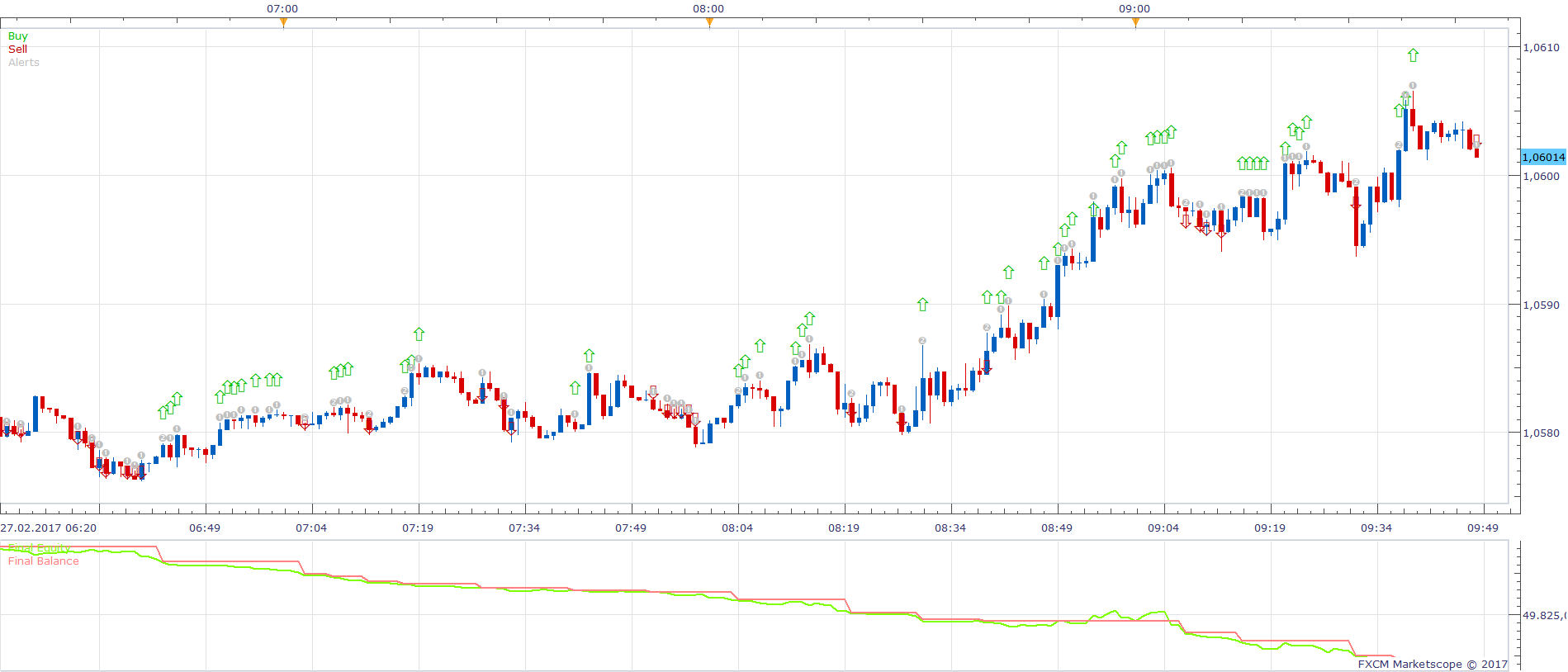
Task: Select the orange 07:00 hour marker triangle
Action: pyautogui.click(x=283, y=22)
